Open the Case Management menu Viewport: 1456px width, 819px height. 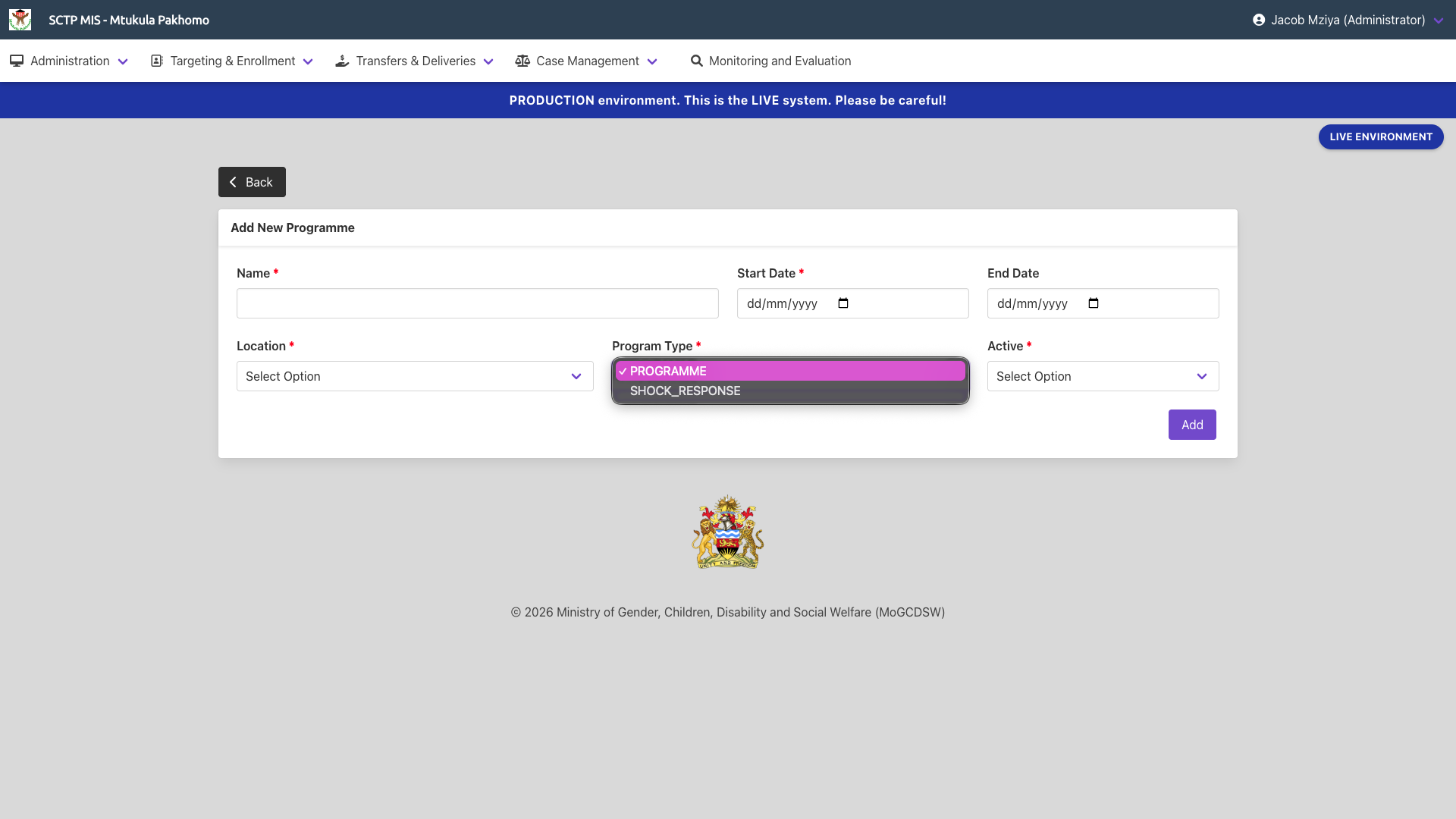tap(586, 61)
